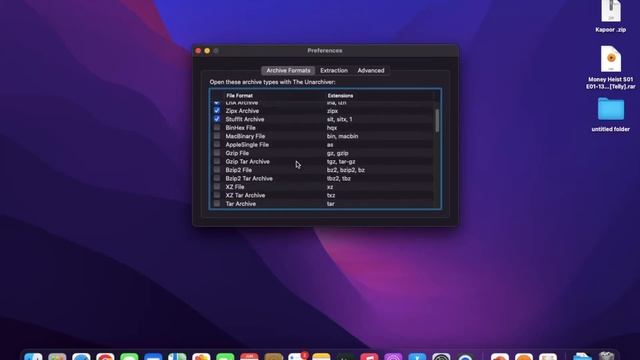
Task: Select the 'Gzip File' row label
Action: coord(237,153)
